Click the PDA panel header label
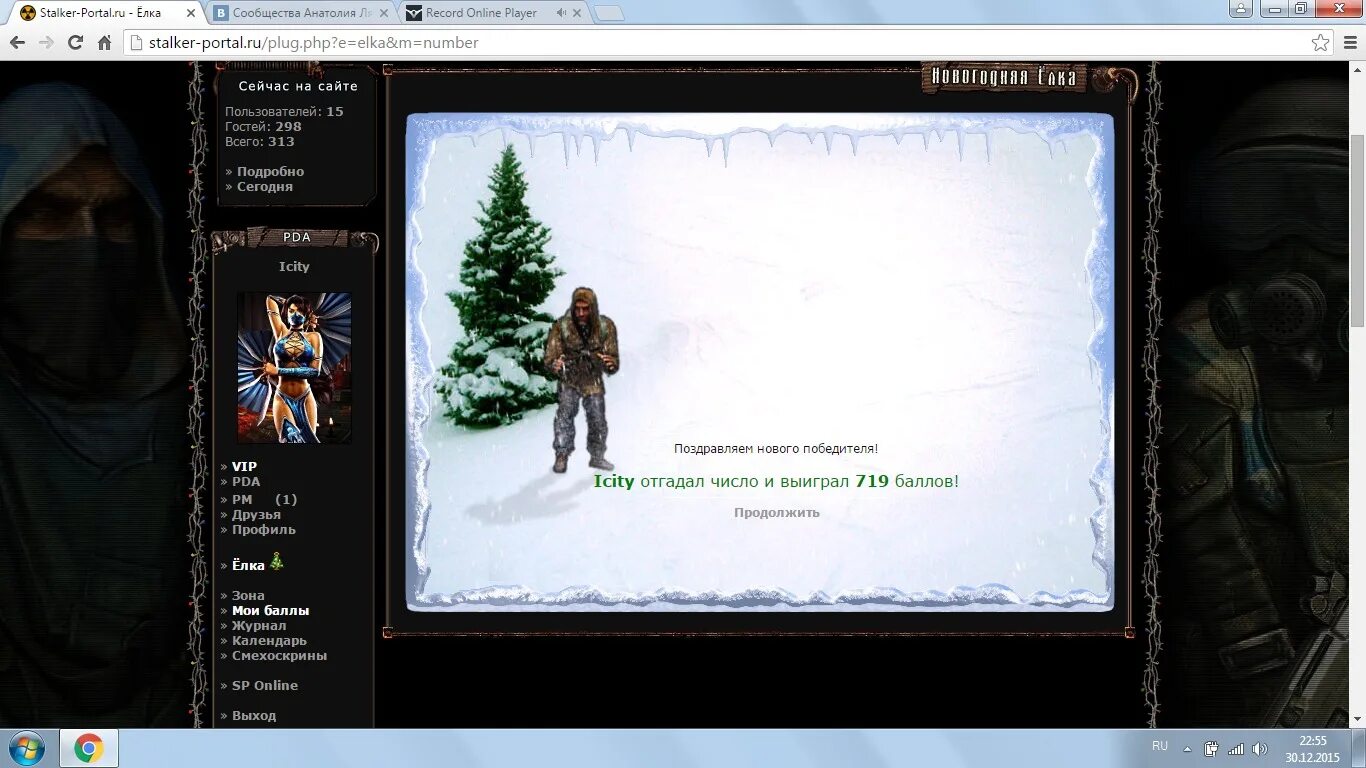Image resolution: width=1366 pixels, height=768 pixels. point(297,237)
